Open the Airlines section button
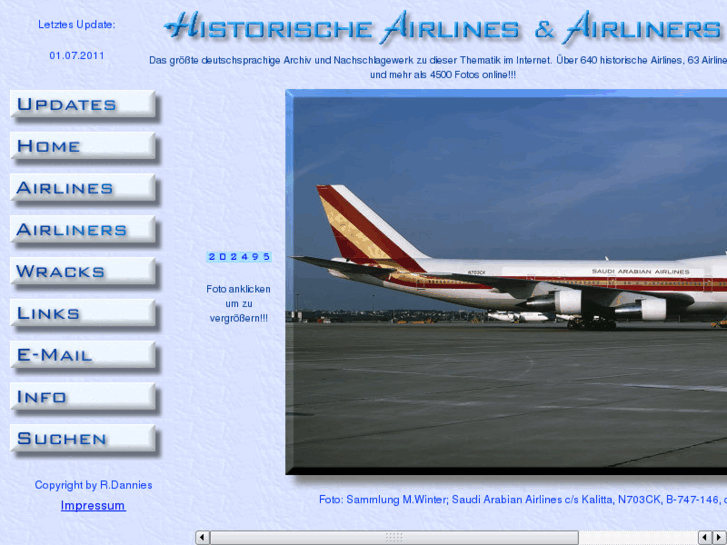Viewport: 727px width, 545px height. (x=84, y=188)
